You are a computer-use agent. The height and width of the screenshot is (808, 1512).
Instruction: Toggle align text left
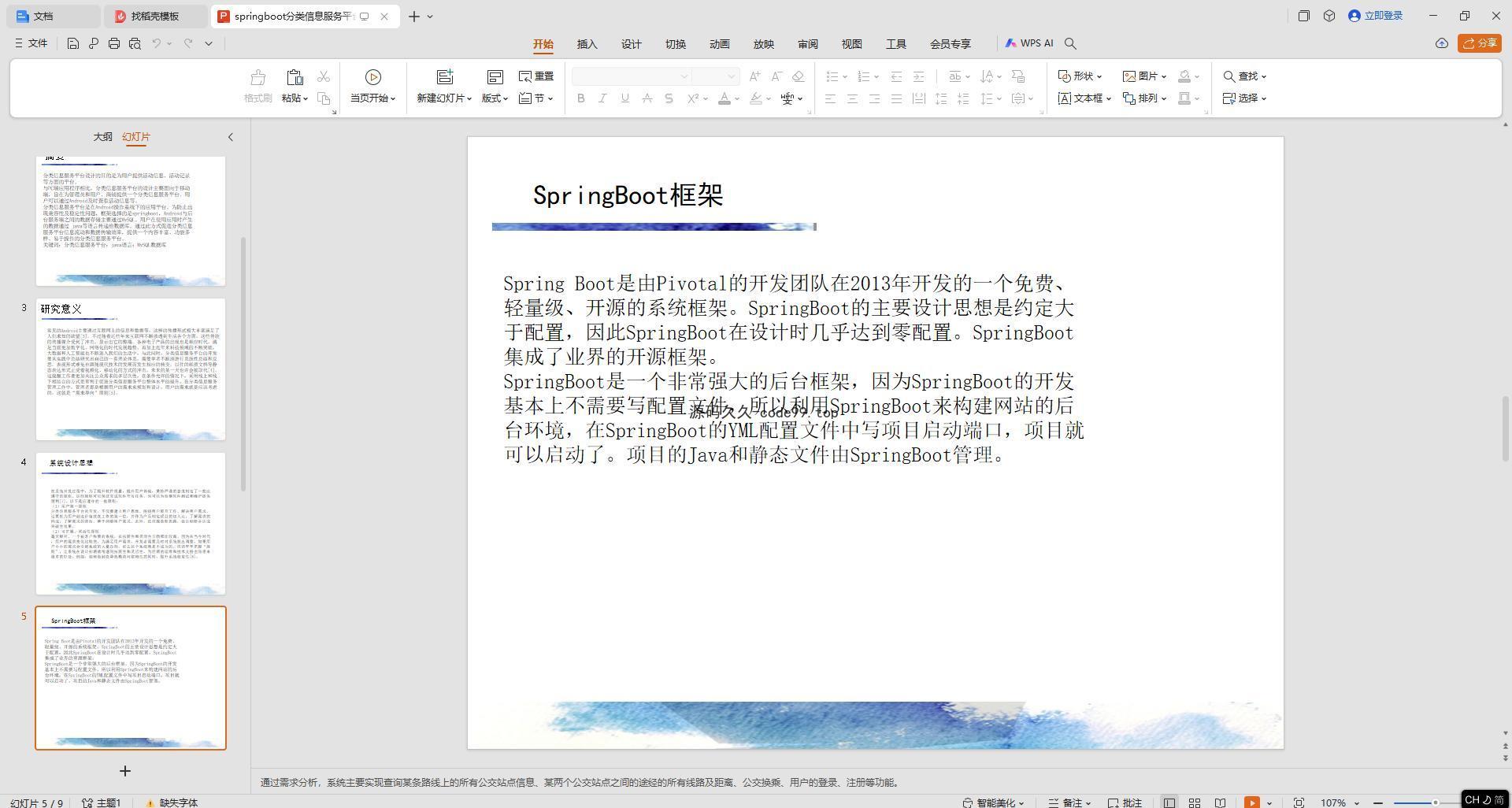click(x=830, y=98)
